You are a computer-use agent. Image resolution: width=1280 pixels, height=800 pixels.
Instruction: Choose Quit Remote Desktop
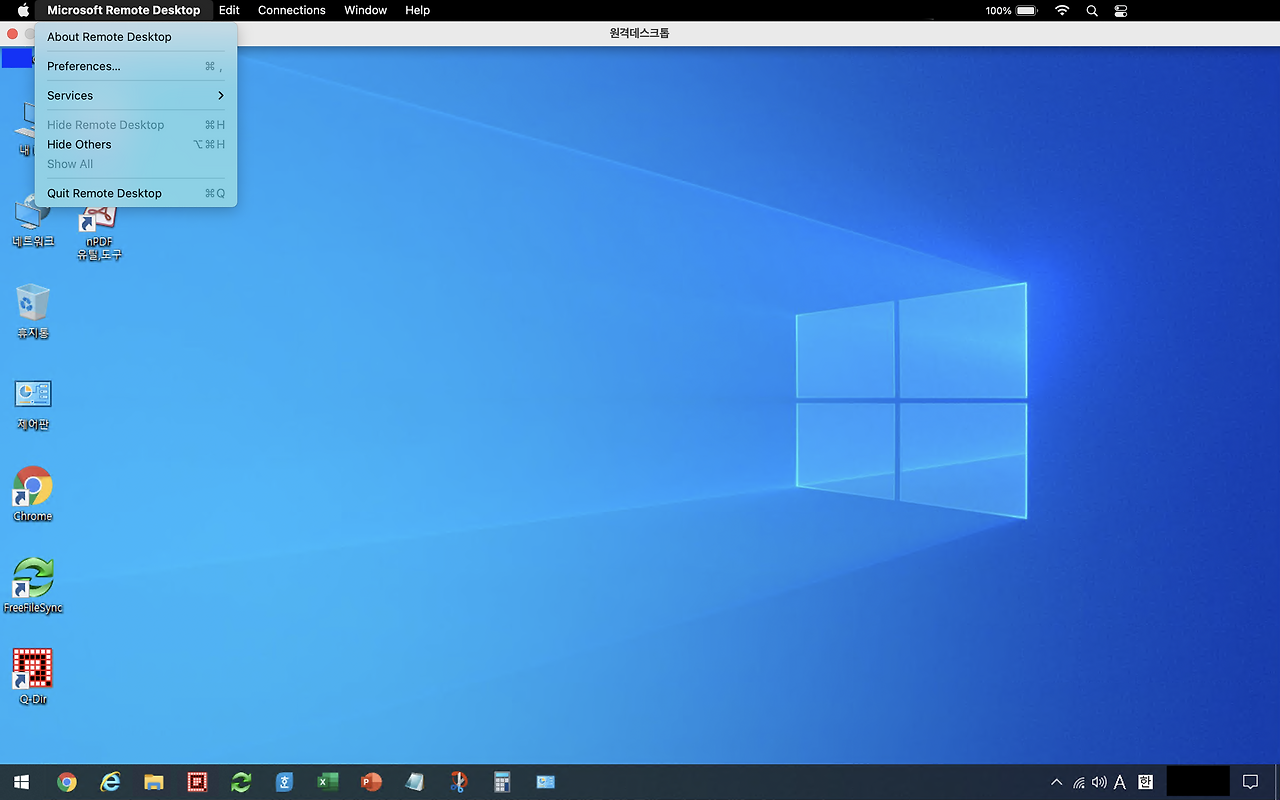(135, 193)
